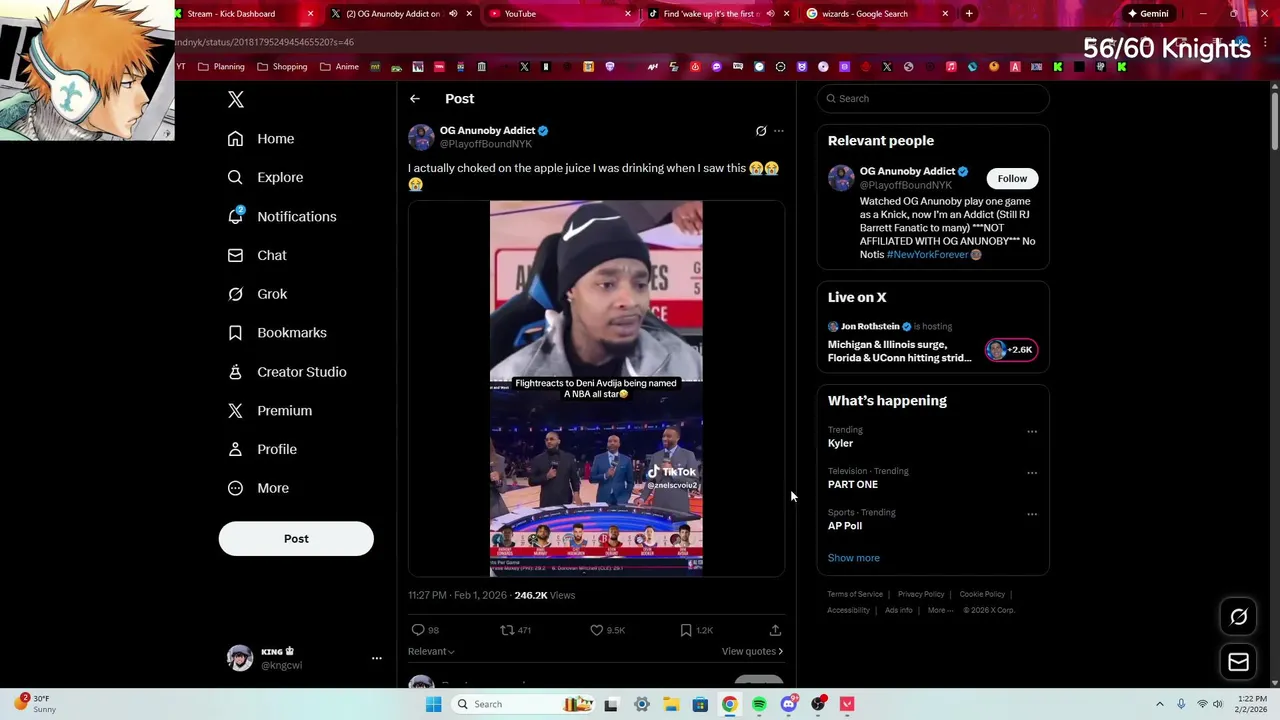Open Bookmarks in the sidebar
The image size is (1280, 720).
click(x=277, y=333)
